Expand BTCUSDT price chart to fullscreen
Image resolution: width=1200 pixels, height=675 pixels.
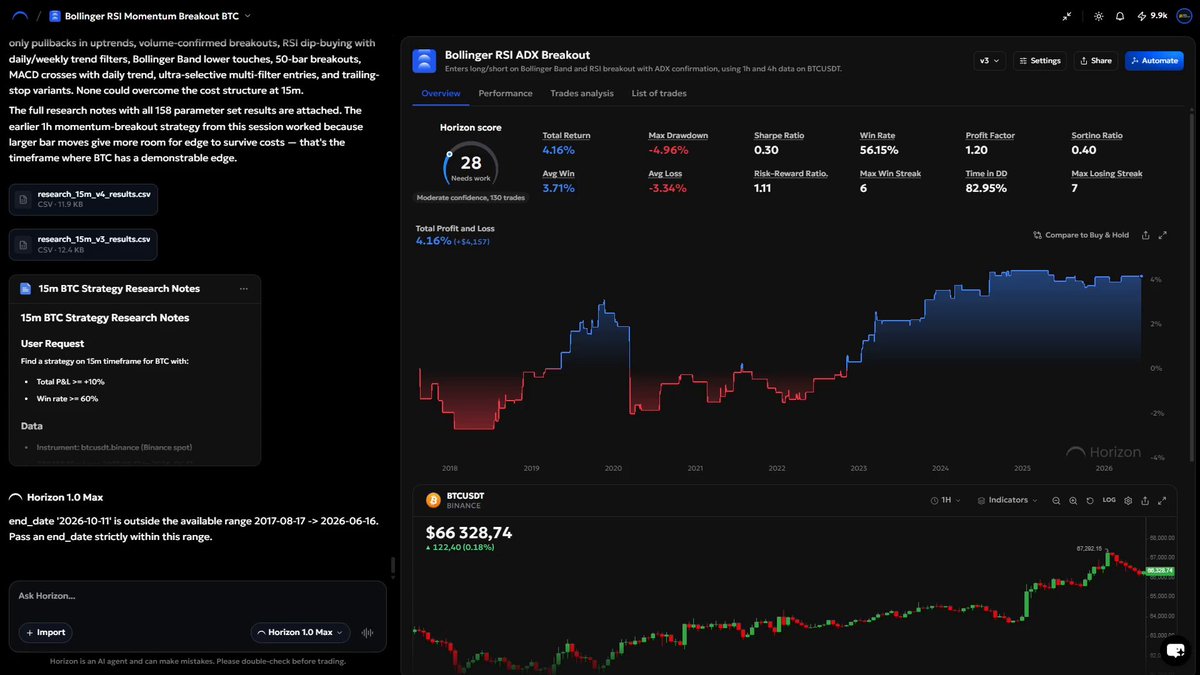tap(1162, 500)
